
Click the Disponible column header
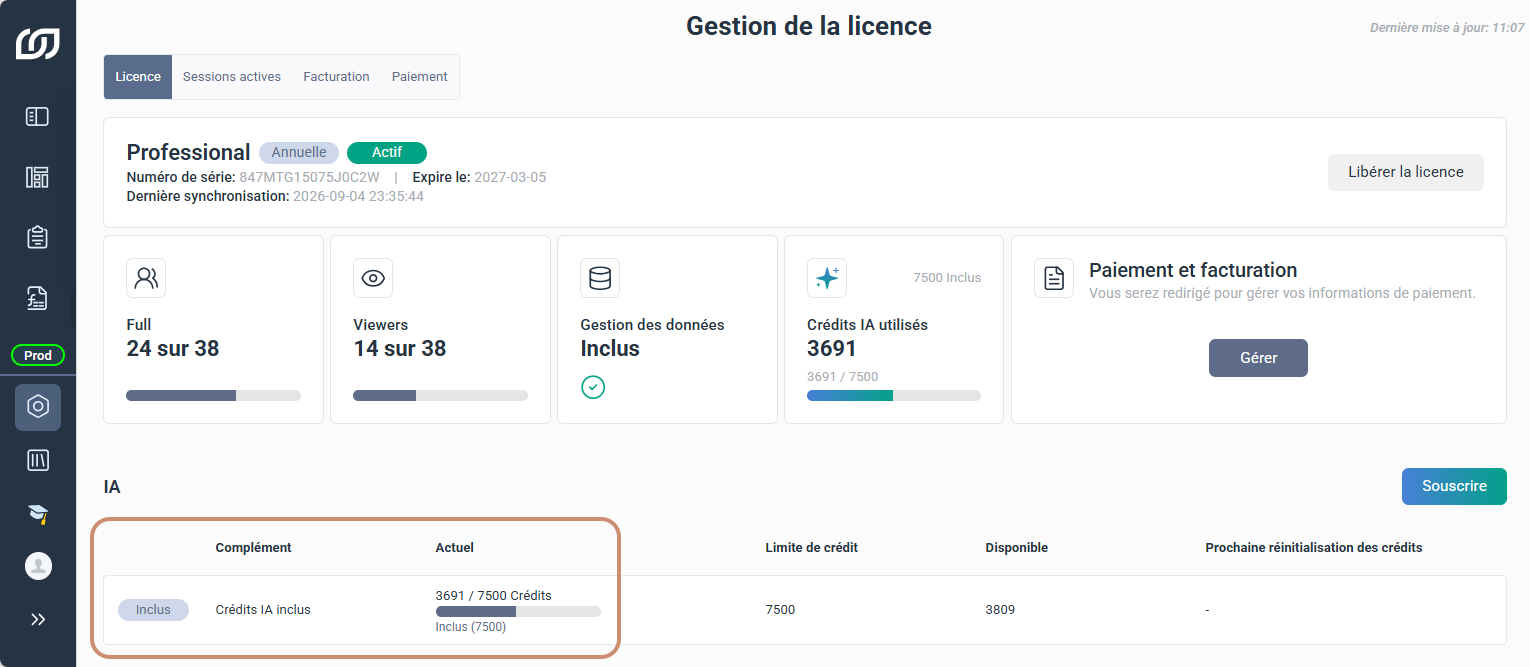pyautogui.click(x=1017, y=548)
